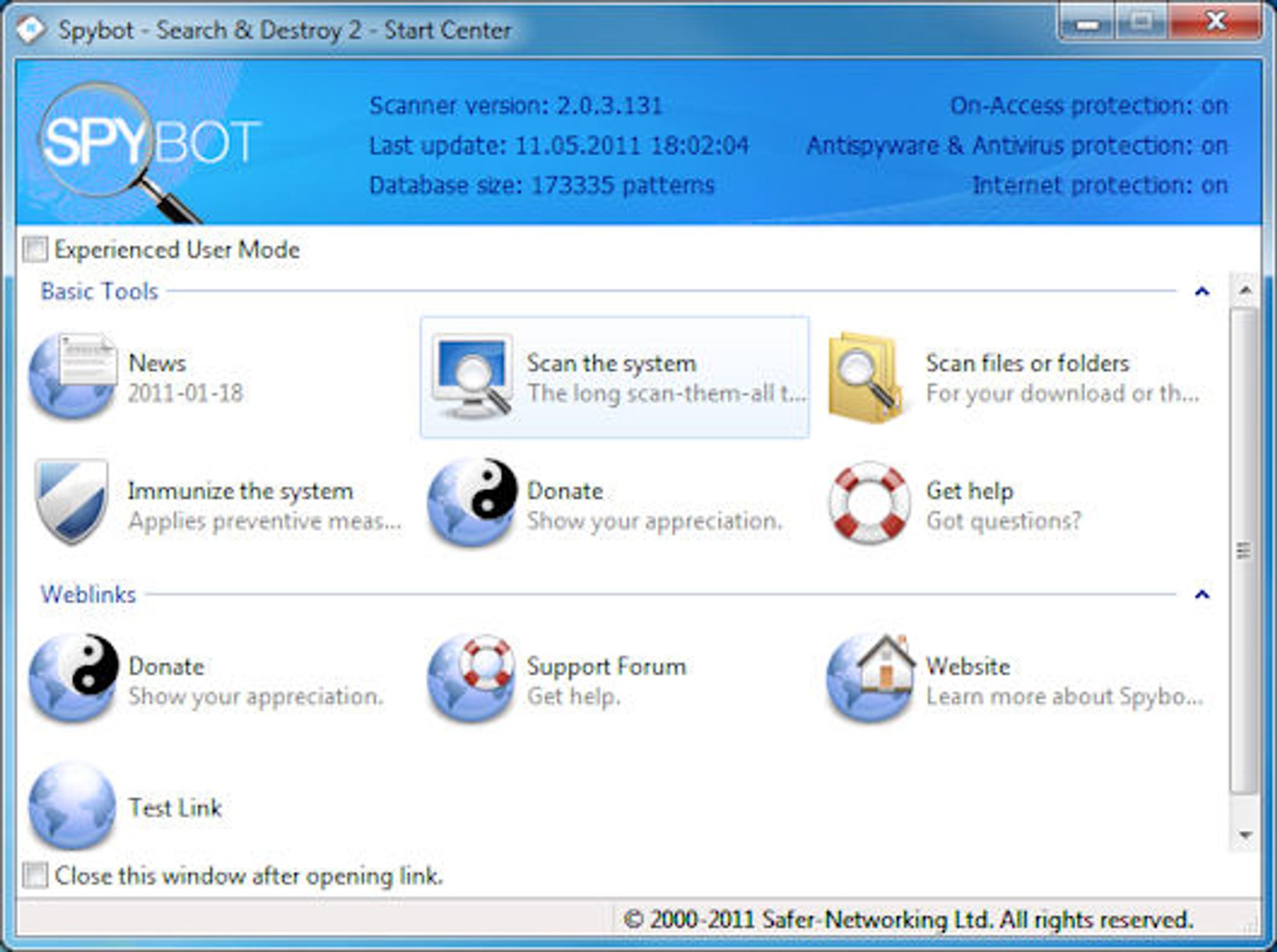This screenshot has height=952, width=1277.
Task: Collapse the Weblinks section
Action: coord(1202,594)
